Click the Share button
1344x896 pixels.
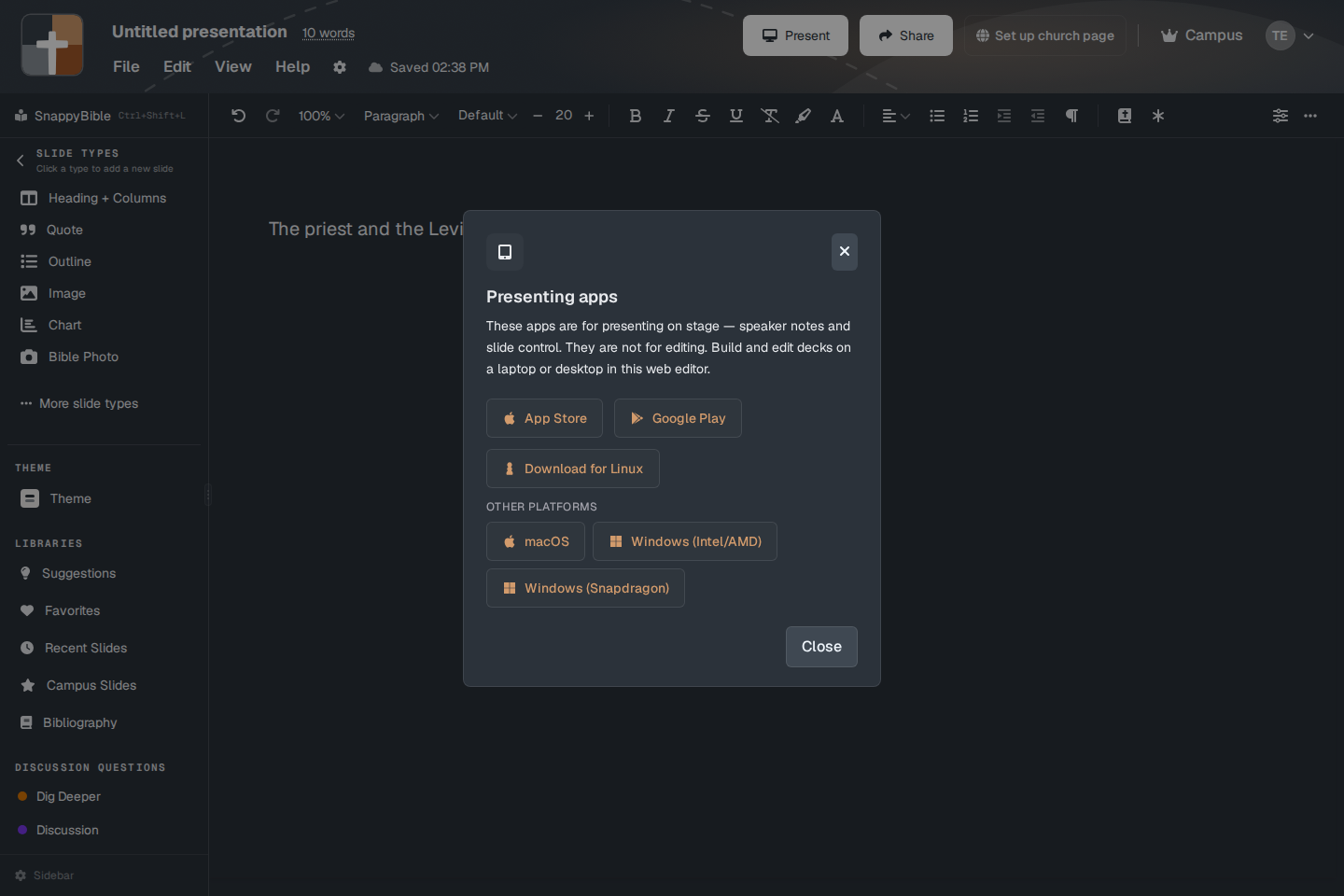(x=906, y=35)
